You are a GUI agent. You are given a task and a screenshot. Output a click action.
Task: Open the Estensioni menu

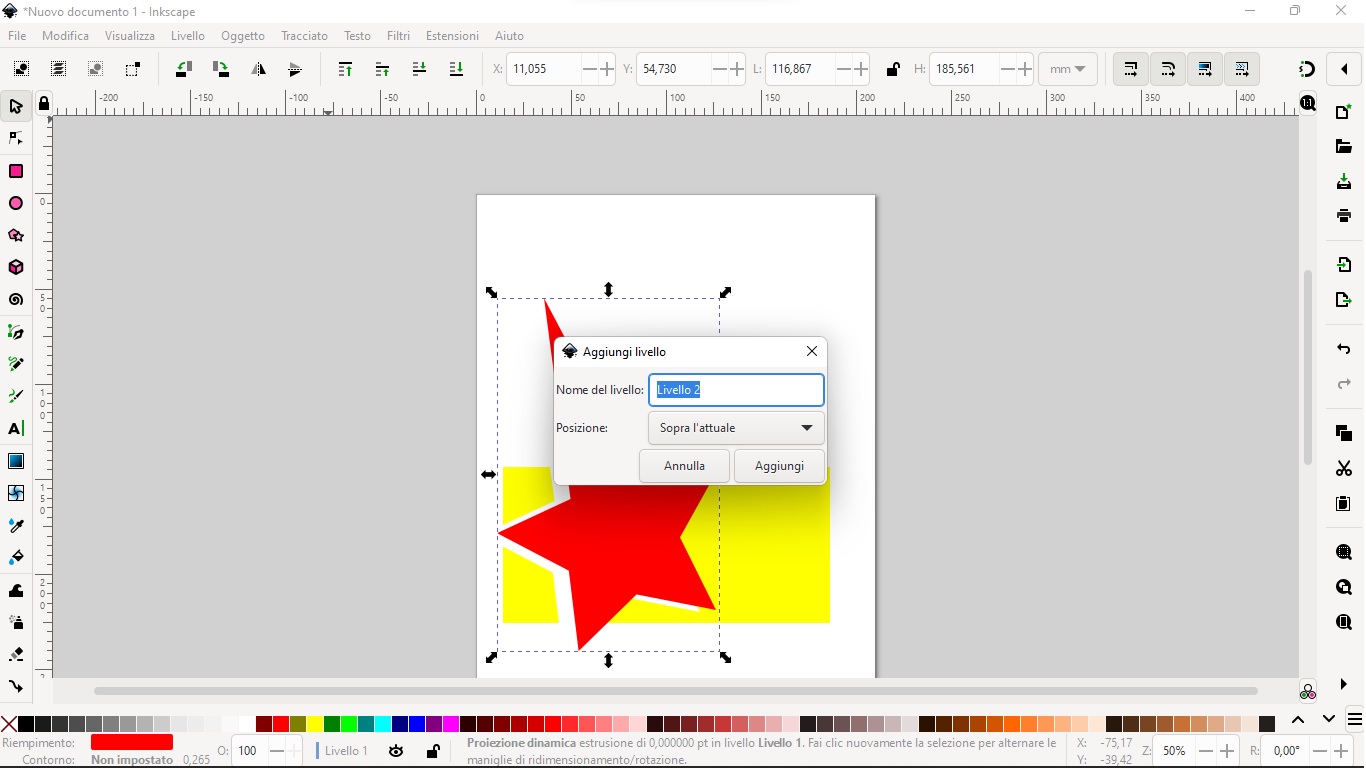click(x=451, y=36)
